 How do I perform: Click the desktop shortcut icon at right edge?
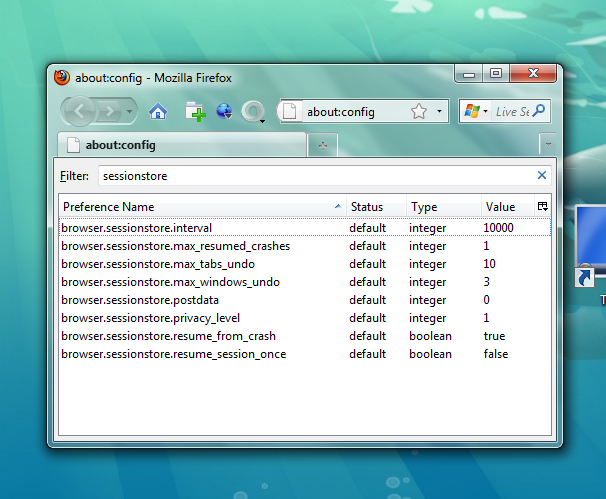[591, 247]
